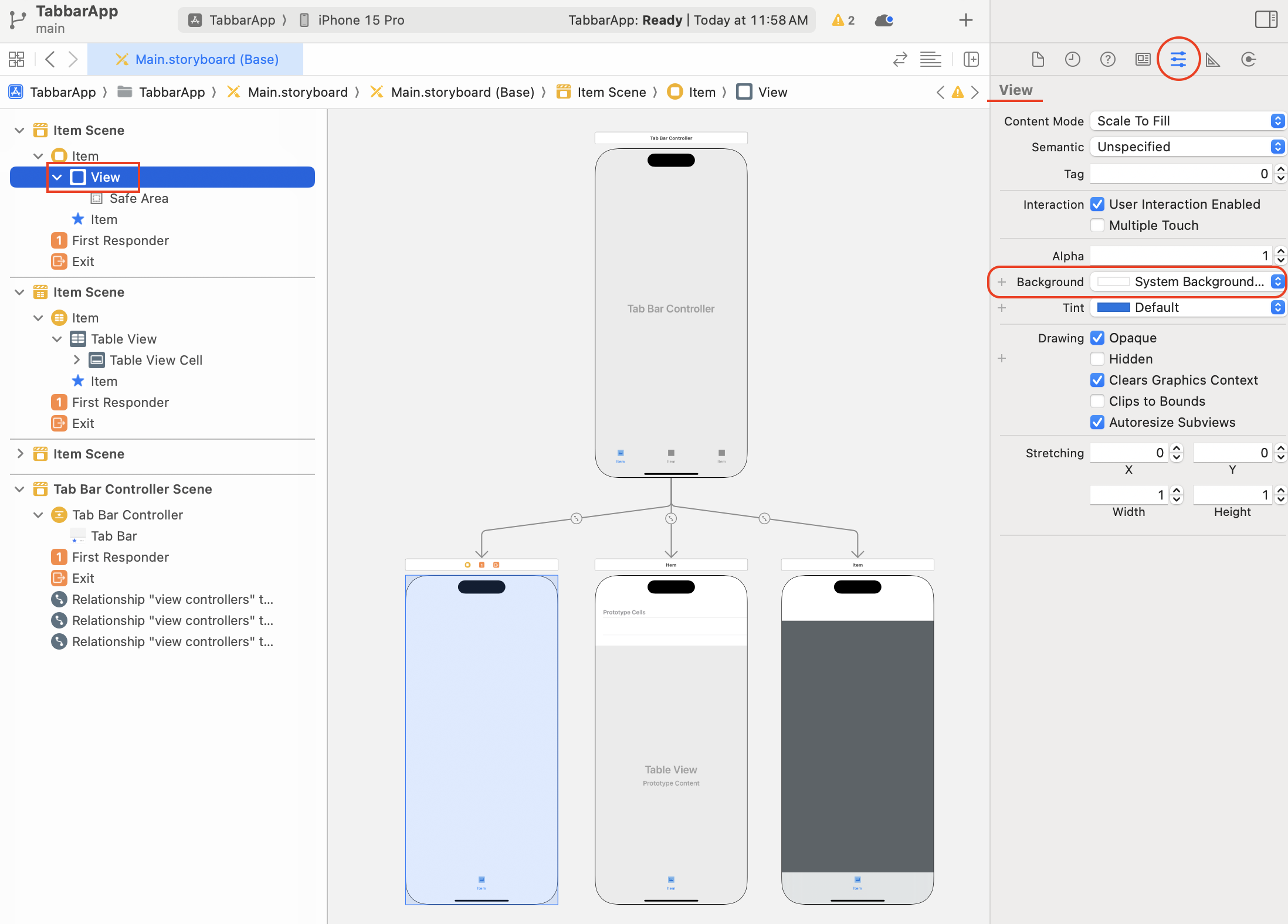Expand the collapsed third Item Scene
Viewport: 1288px width, 924px height.
click(x=20, y=454)
